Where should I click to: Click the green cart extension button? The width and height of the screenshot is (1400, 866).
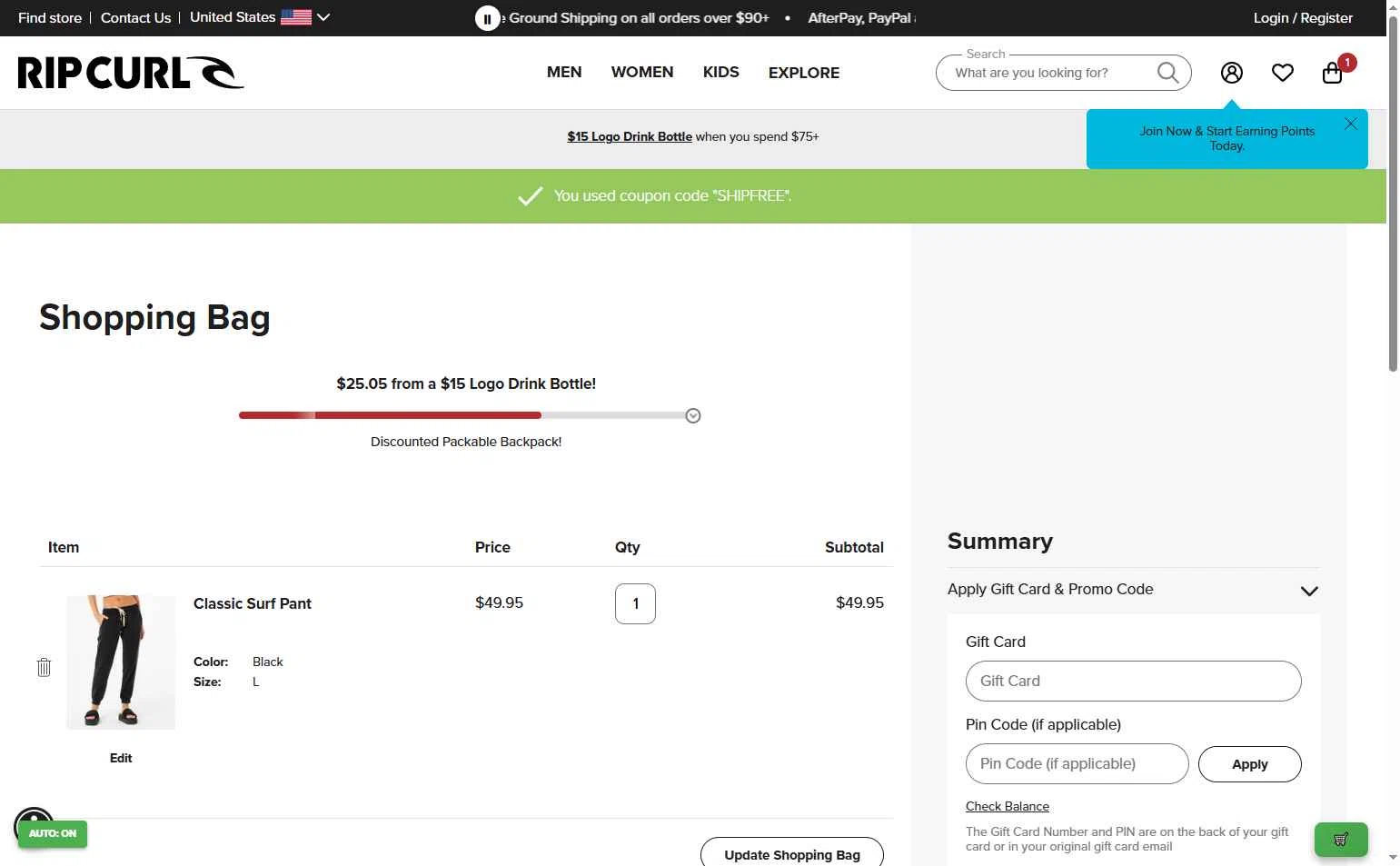coord(1341,840)
